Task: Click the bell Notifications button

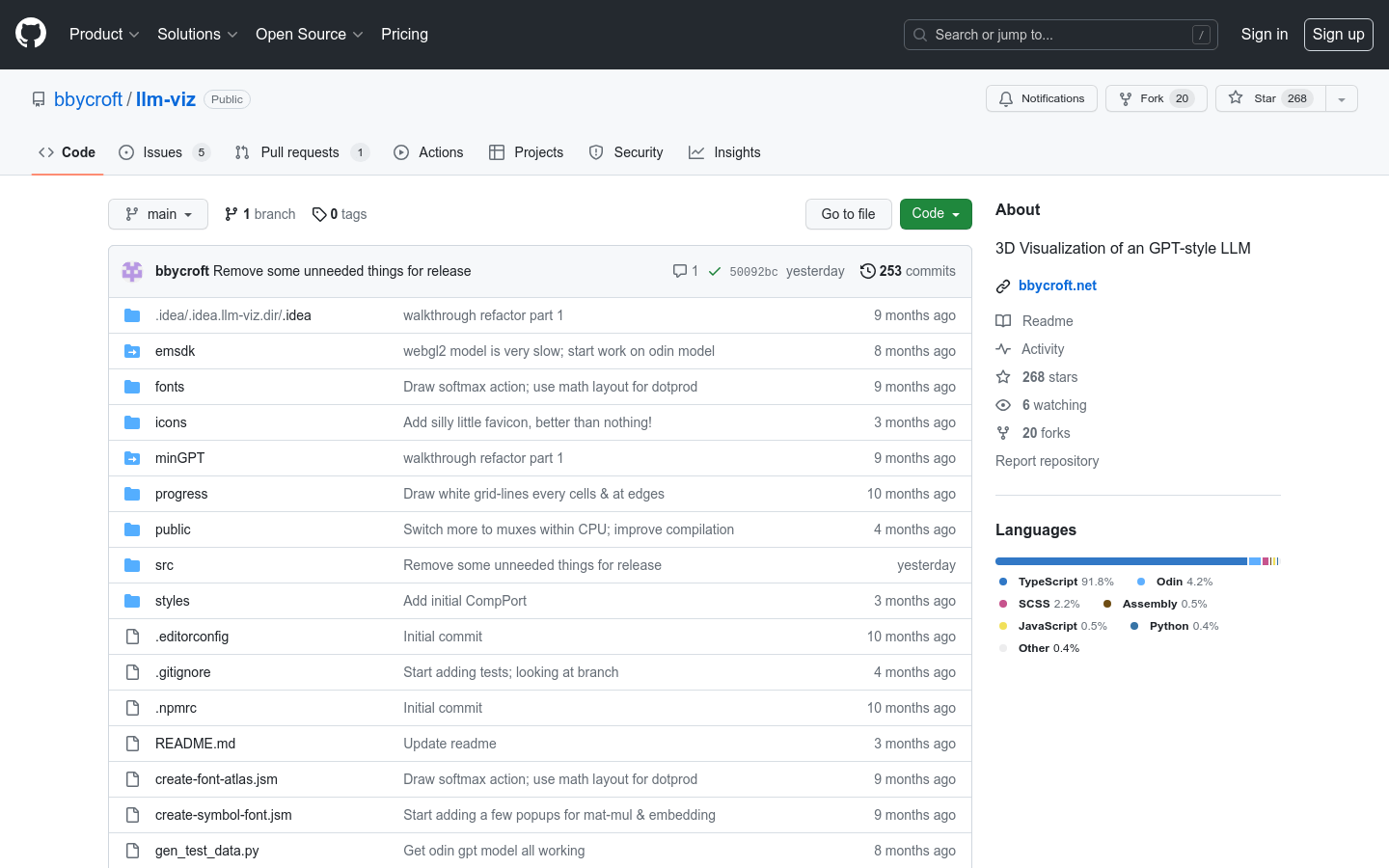Action: pos(1041,98)
